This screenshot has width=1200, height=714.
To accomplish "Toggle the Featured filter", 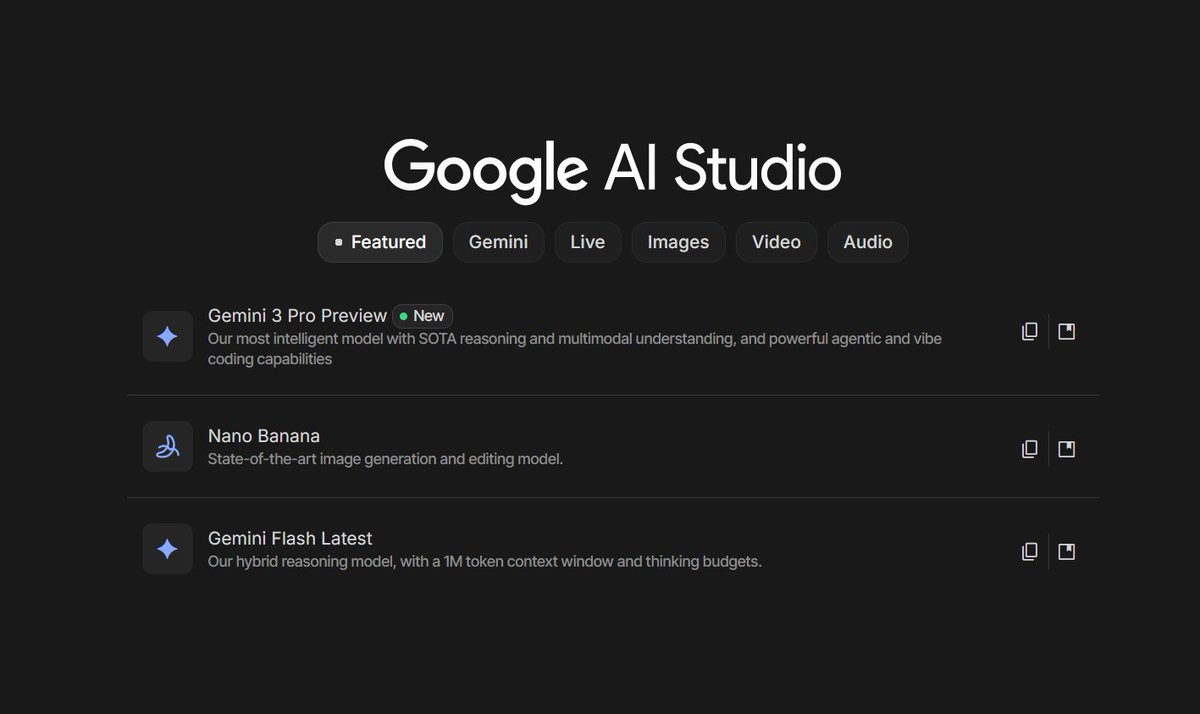I will click(380, 242).
